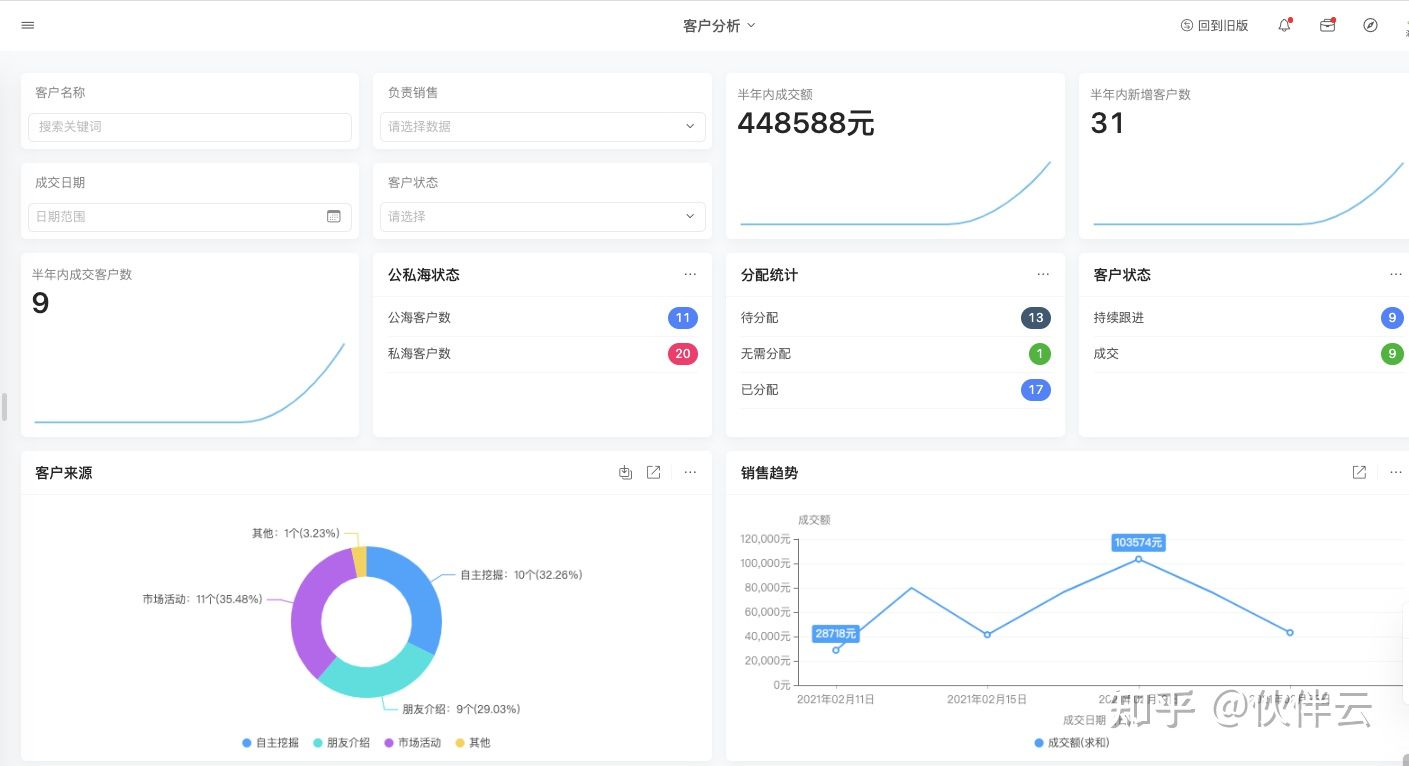Click the yellow 其他 donut slice
The height and width of the screenshot is (766, 1409).
tap(359, 562)
